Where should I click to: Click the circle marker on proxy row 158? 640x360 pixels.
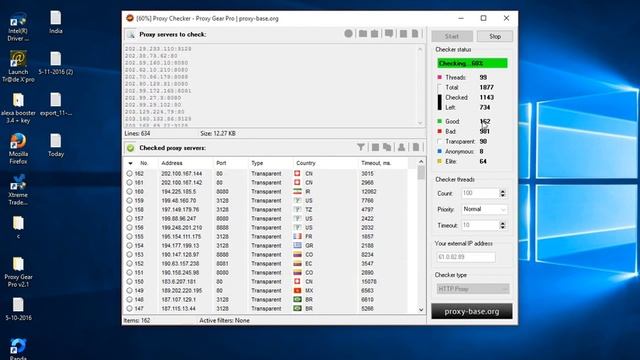click(x=129, y=209)
